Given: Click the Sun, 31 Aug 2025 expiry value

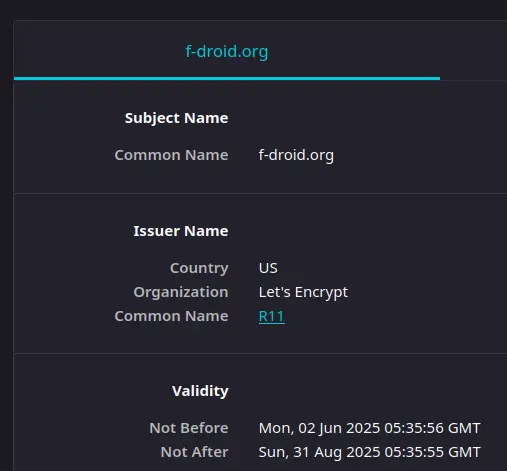Looking at the screenshot, I should click(x=369, y=452).
